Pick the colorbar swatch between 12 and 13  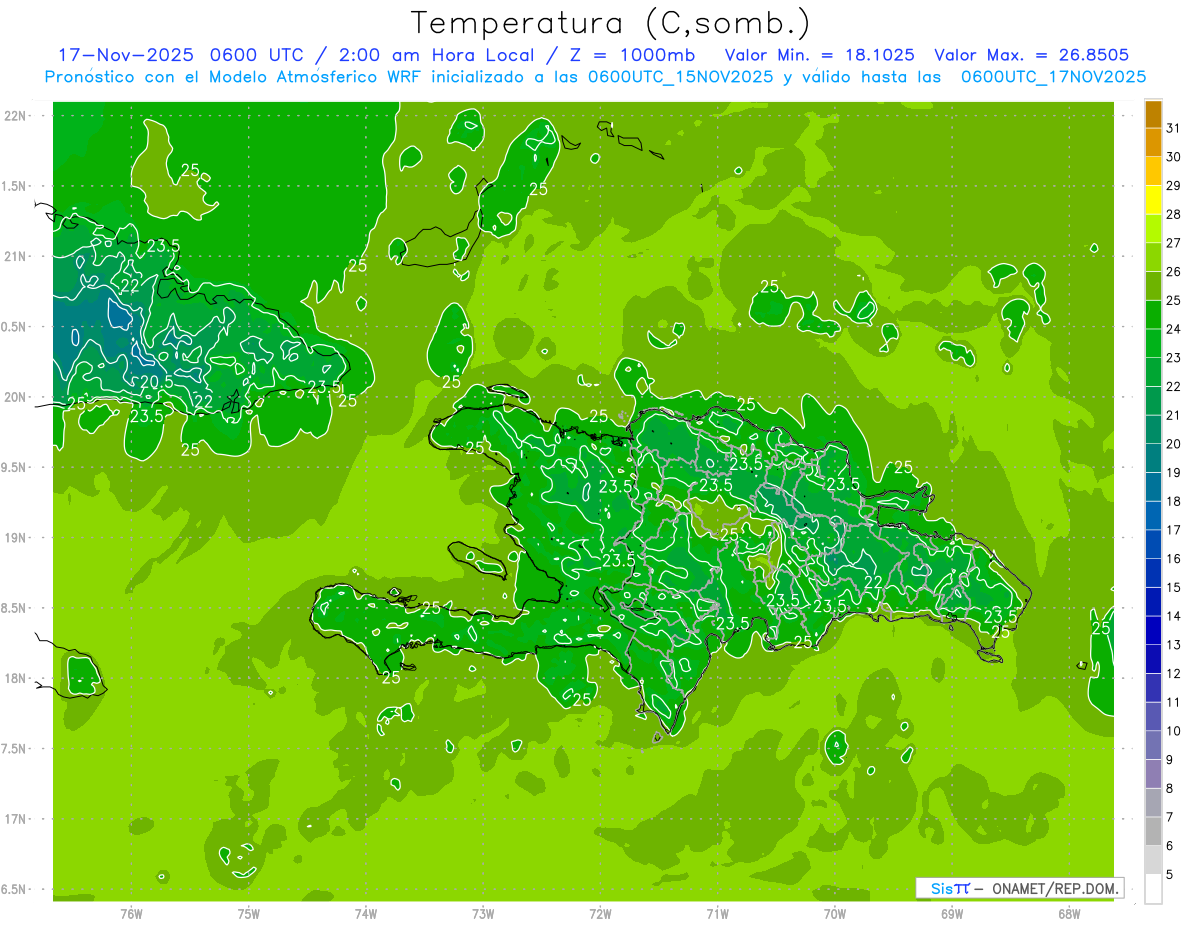1153,660
